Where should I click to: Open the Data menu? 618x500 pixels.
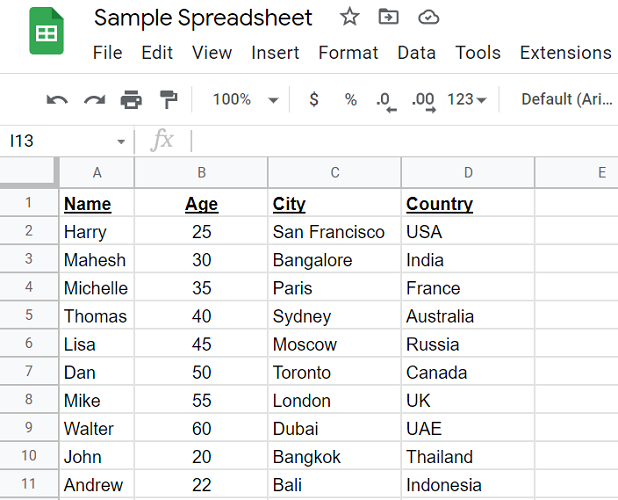[x=416, y=53]
